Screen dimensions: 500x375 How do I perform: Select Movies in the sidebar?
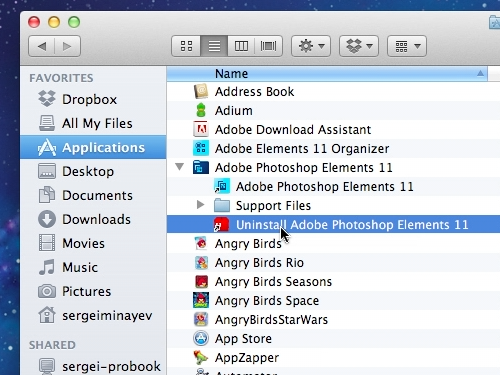pos(84,243)
